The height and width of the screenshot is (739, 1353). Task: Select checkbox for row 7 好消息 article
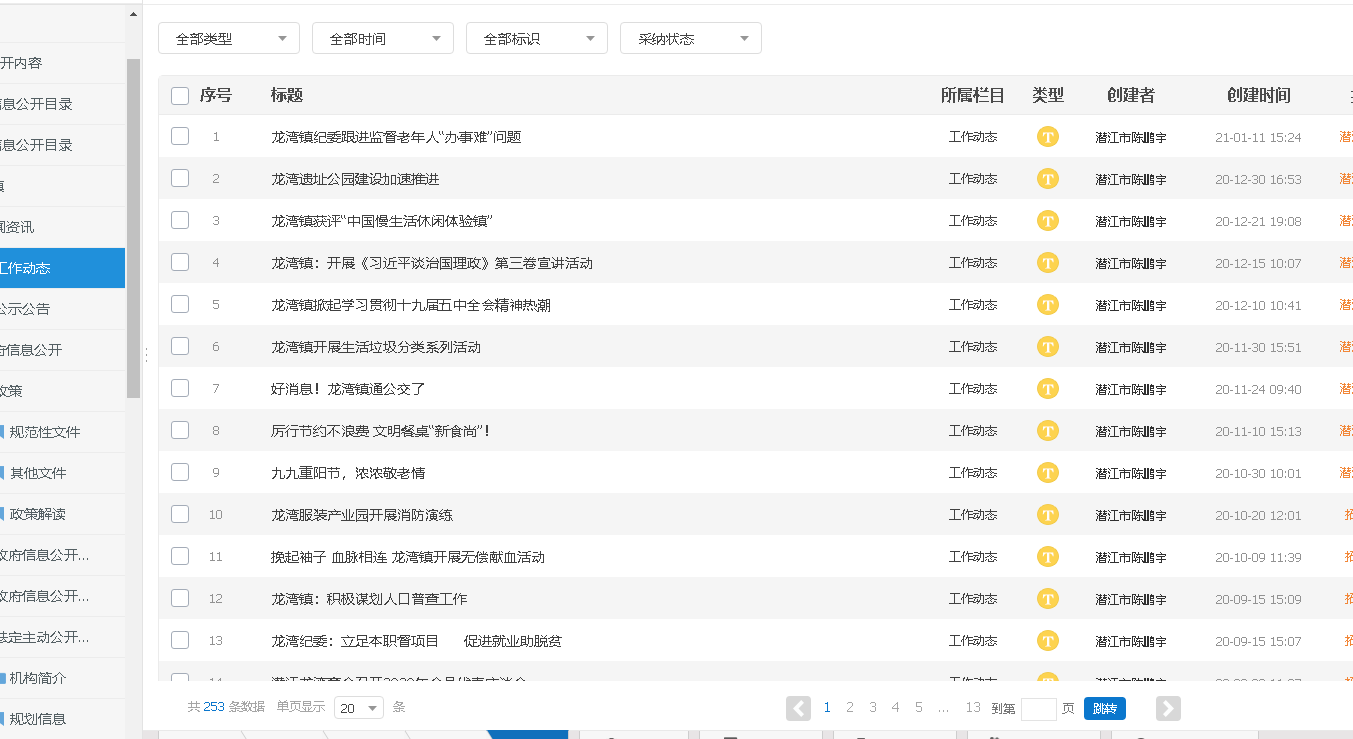point(180,388)
